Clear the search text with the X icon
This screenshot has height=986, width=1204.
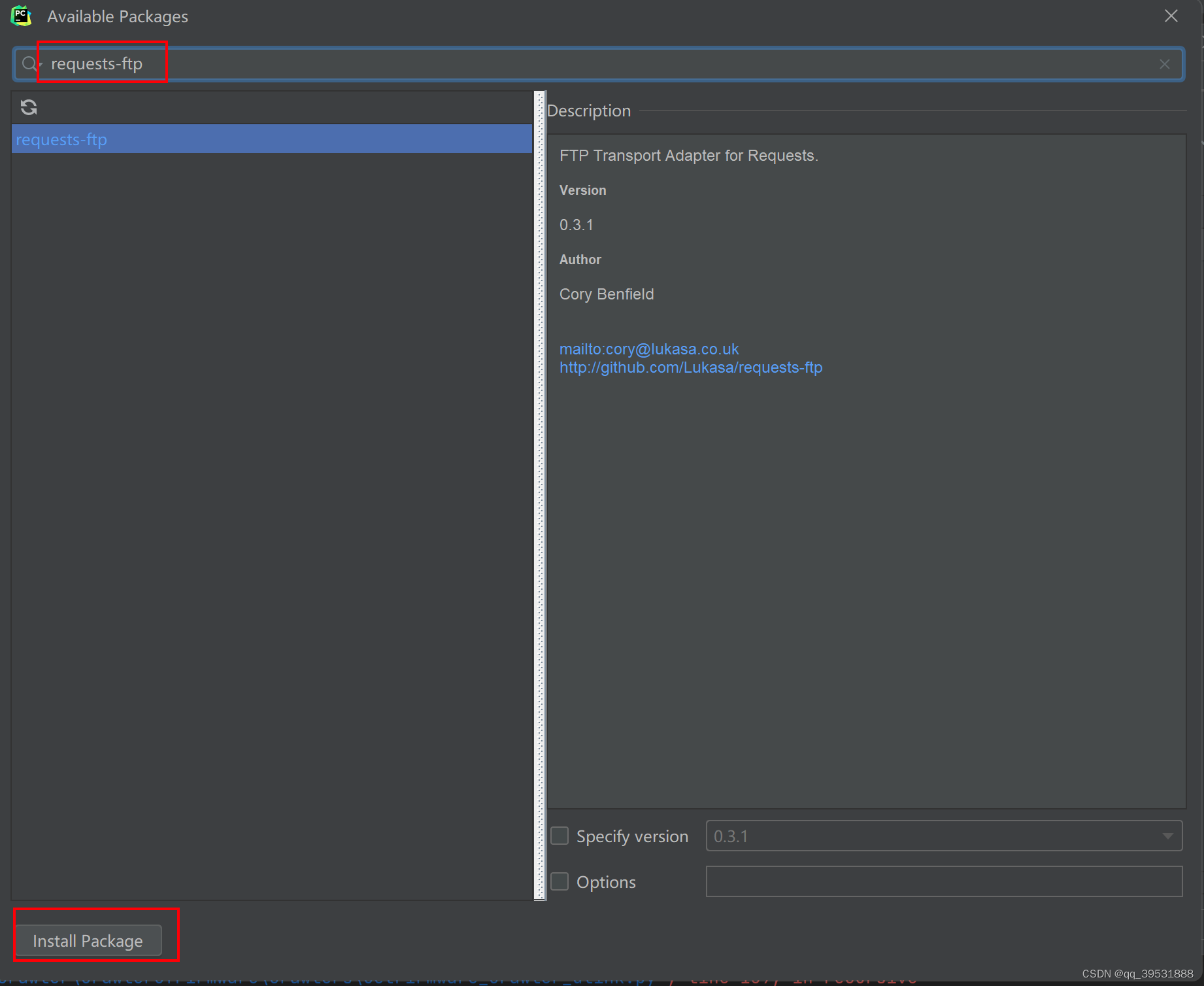click(1164, 63)
